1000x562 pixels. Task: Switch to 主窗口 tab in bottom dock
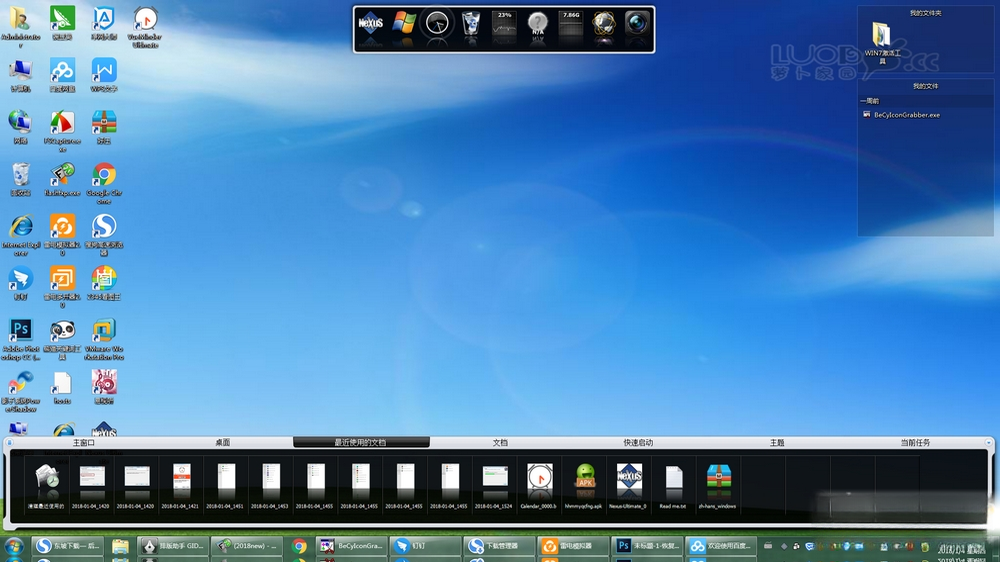(x=84, y=442)
